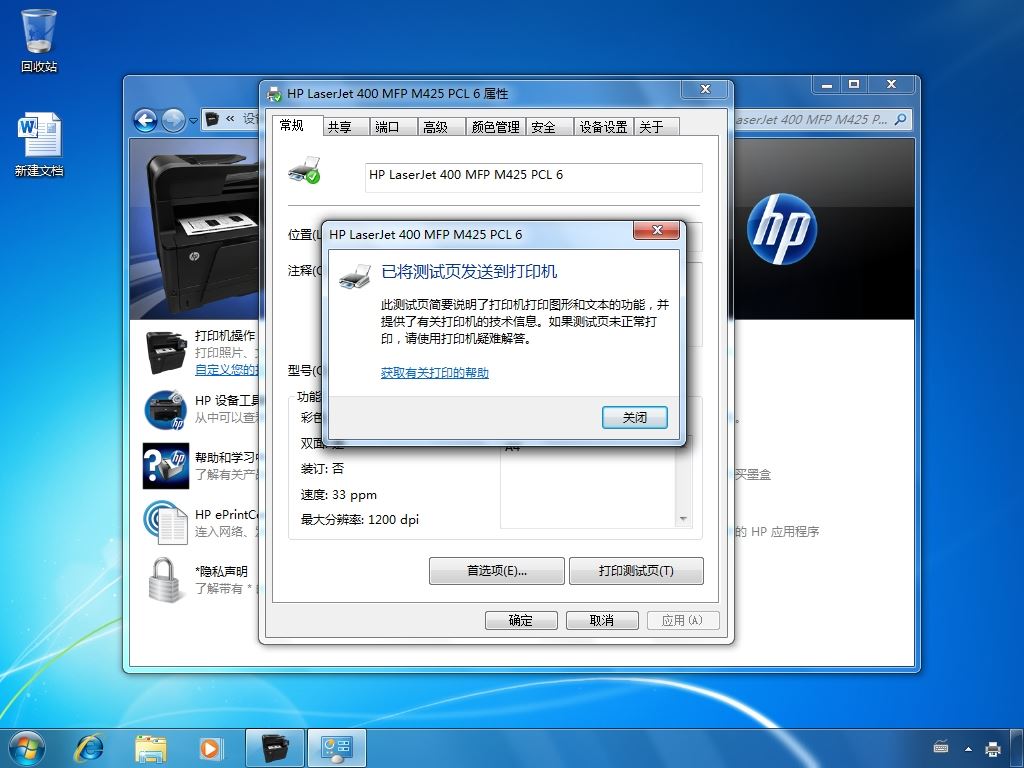The width and height of the screenshot is (1024, 768).
Task: Click the HP printer taskbar button
Action: (x=274, y=748)
